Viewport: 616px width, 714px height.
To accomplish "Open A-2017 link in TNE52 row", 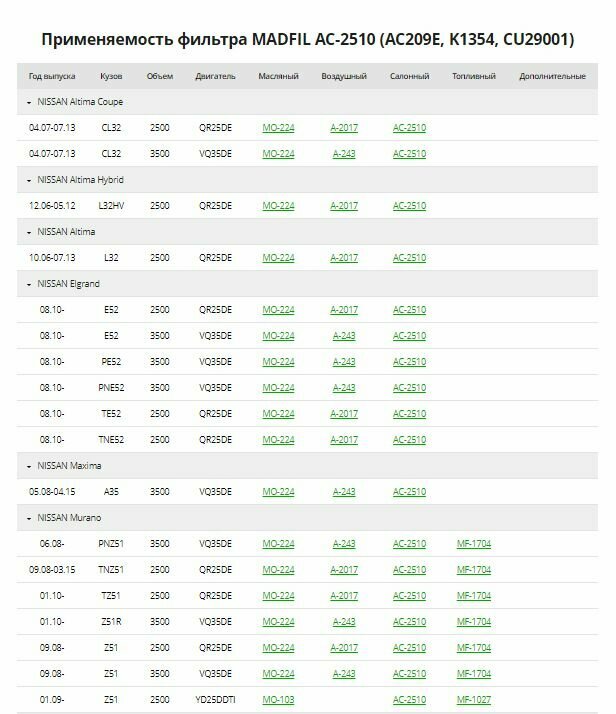I will coord(344,439).
